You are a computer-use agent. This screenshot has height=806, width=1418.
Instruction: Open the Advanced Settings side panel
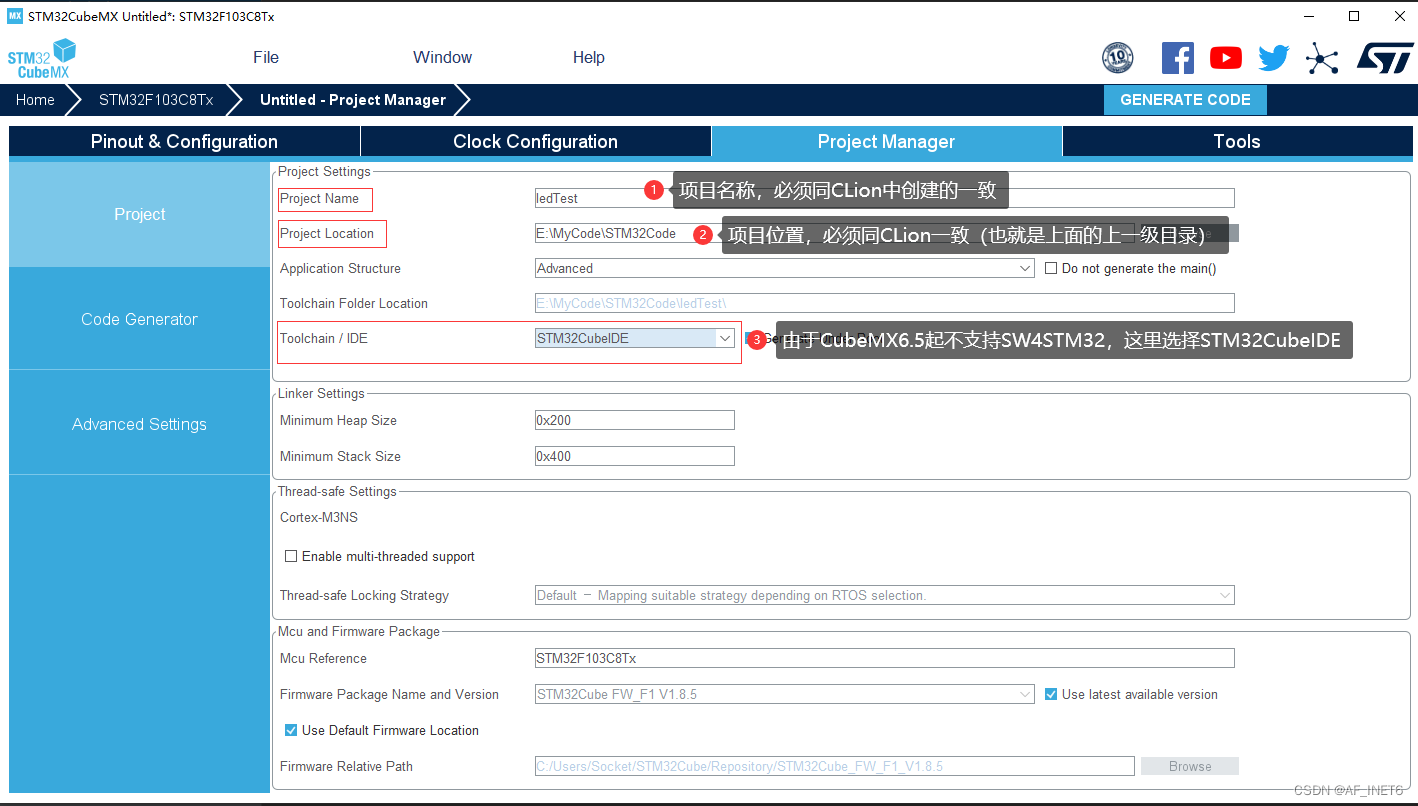(x=140, y=424)
